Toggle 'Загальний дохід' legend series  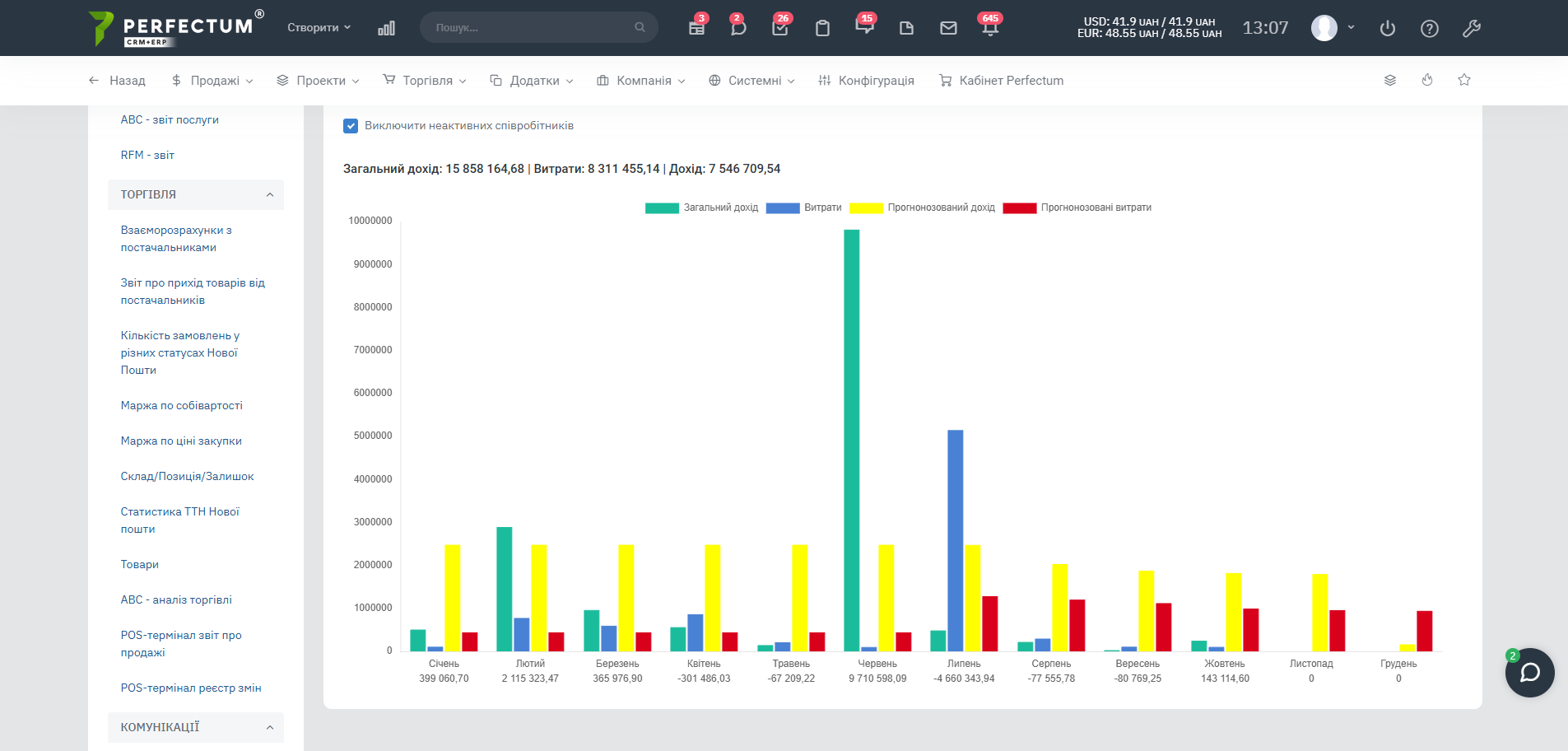tap(702, 208)
